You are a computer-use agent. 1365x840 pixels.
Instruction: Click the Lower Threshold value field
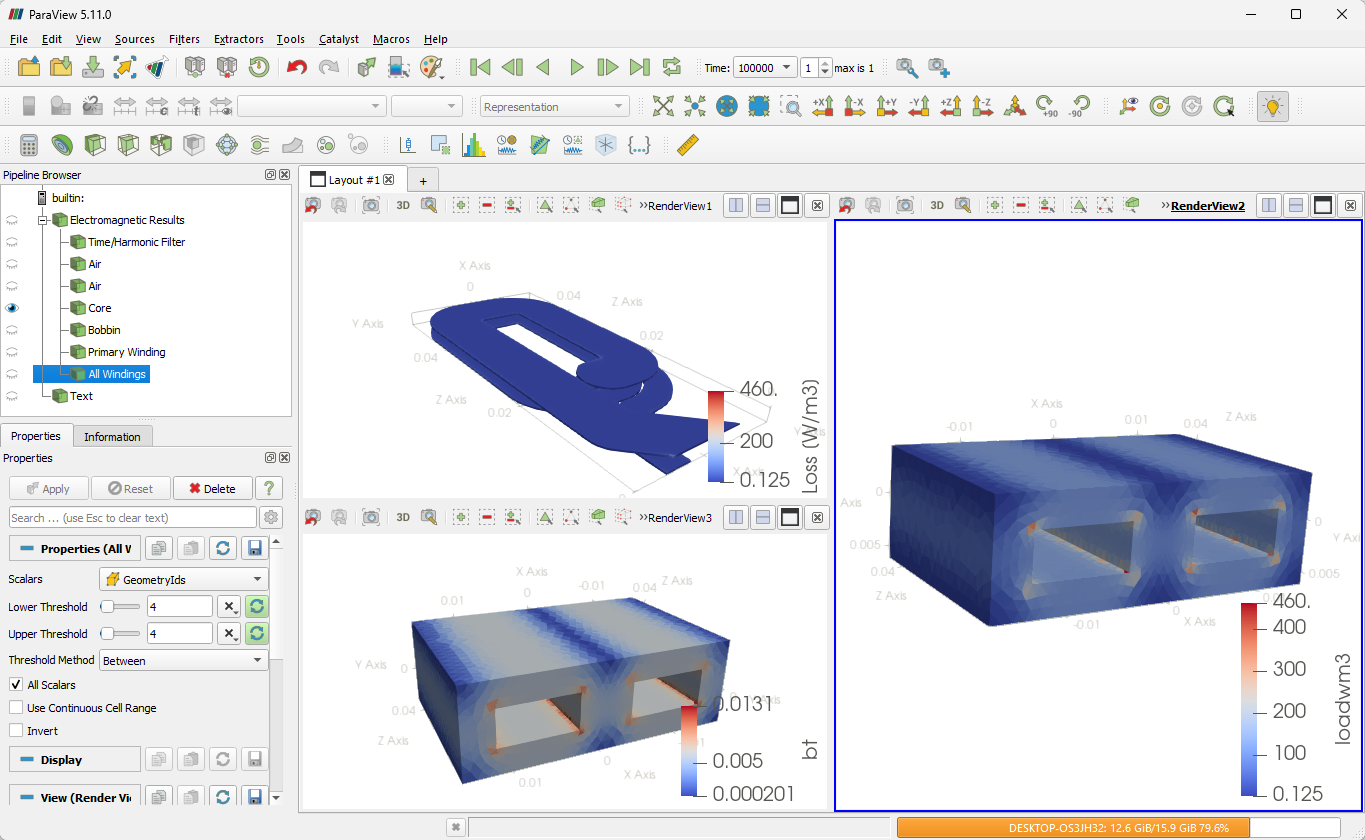[x=180, y=606]
